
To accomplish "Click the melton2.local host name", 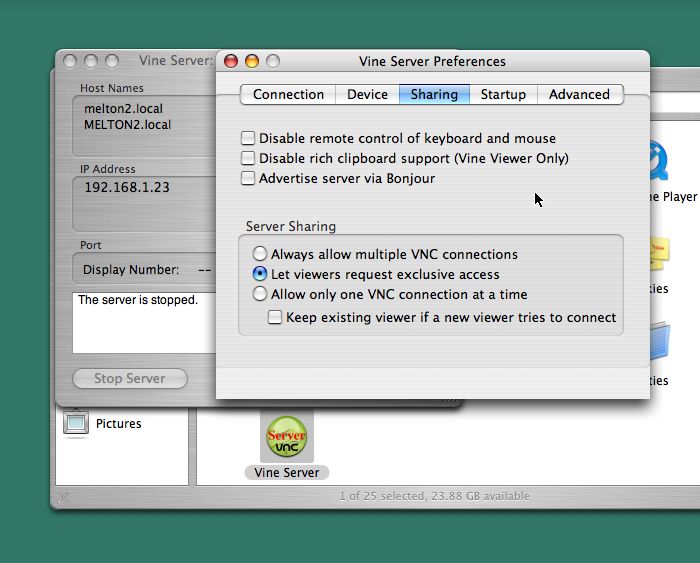I will click(124, 108).
